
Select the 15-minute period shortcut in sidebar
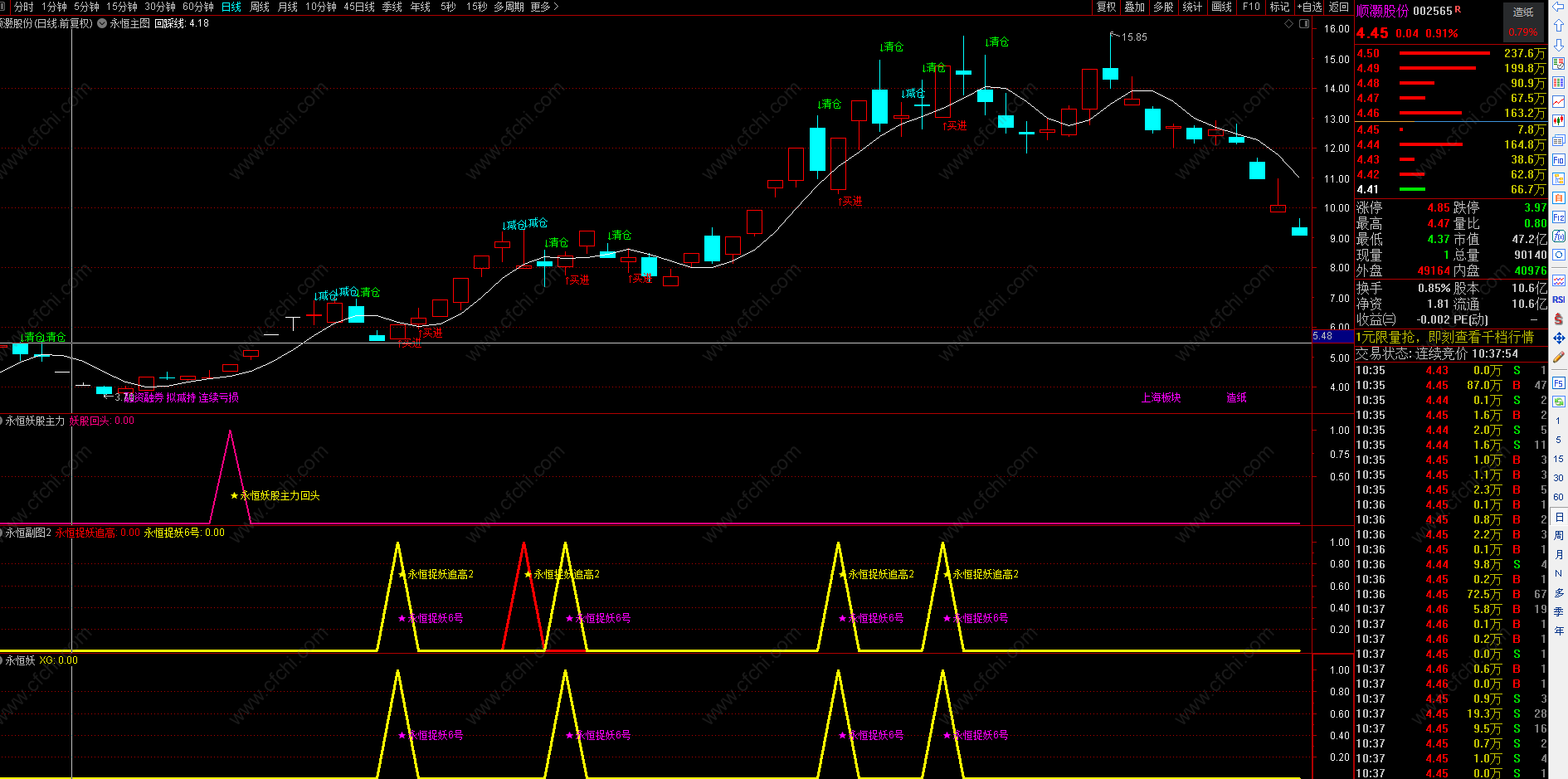1559,459
